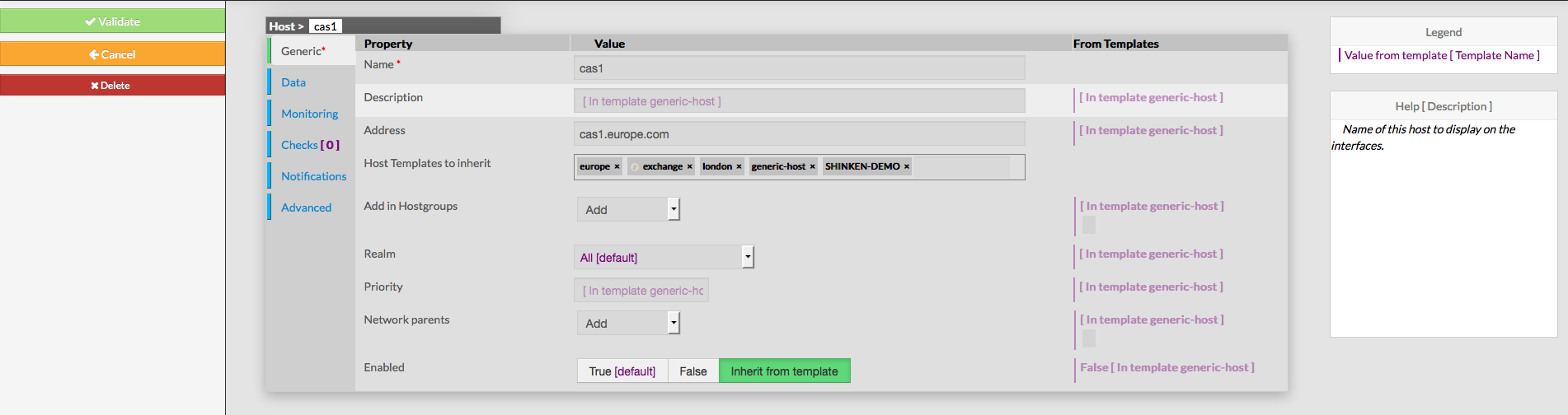Set Enabled to True
This screenshot has width=1568, height=415.
click(x=622, y=371)
